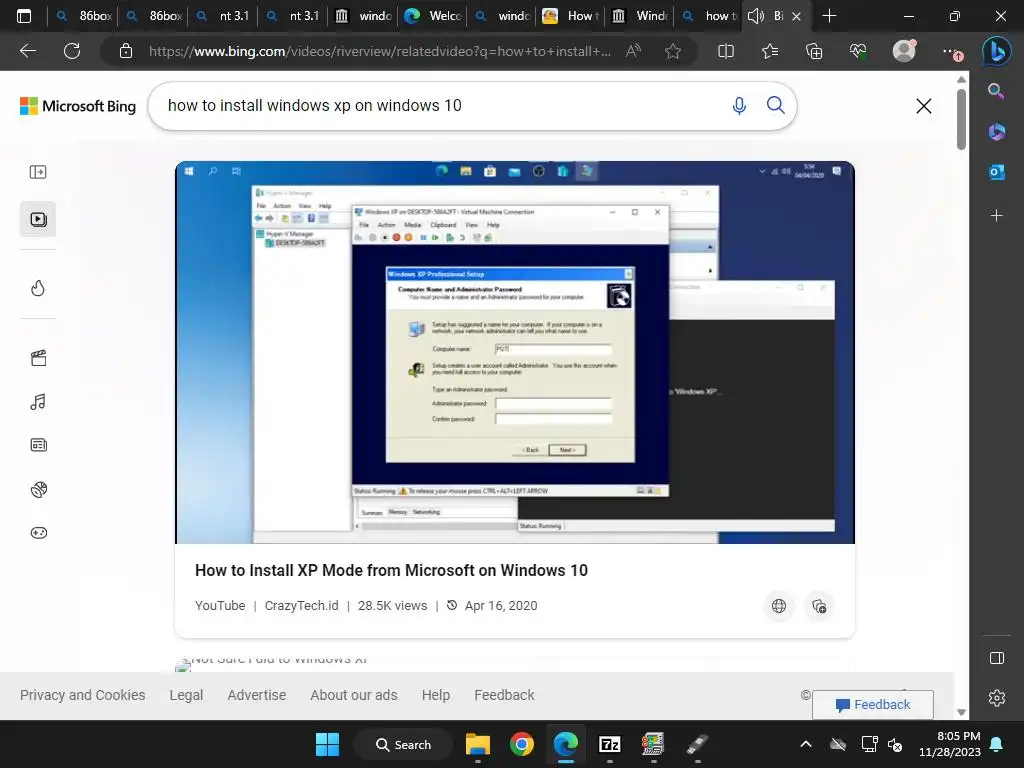This screenshot has width=1024, height=768.
Task: Click the browser address bar URL
Action: click(379, 51)
